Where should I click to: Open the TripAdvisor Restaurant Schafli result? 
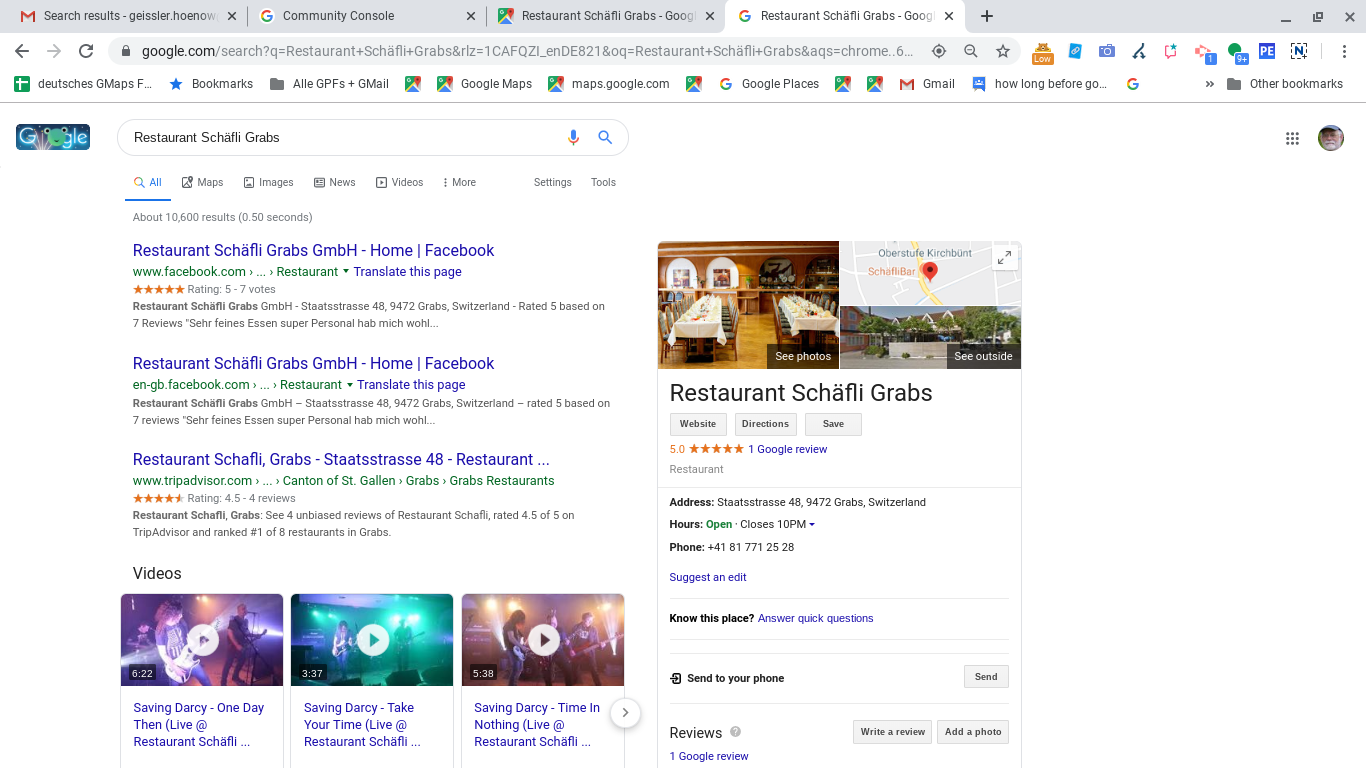pos(341,460)
